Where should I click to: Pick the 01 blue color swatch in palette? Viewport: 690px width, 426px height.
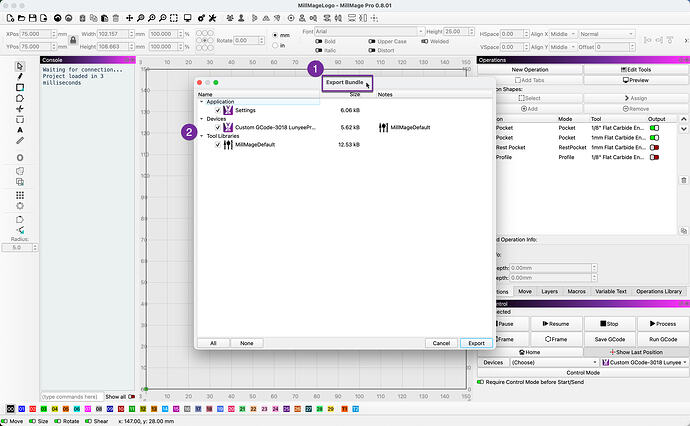click(x=23, y=410)
